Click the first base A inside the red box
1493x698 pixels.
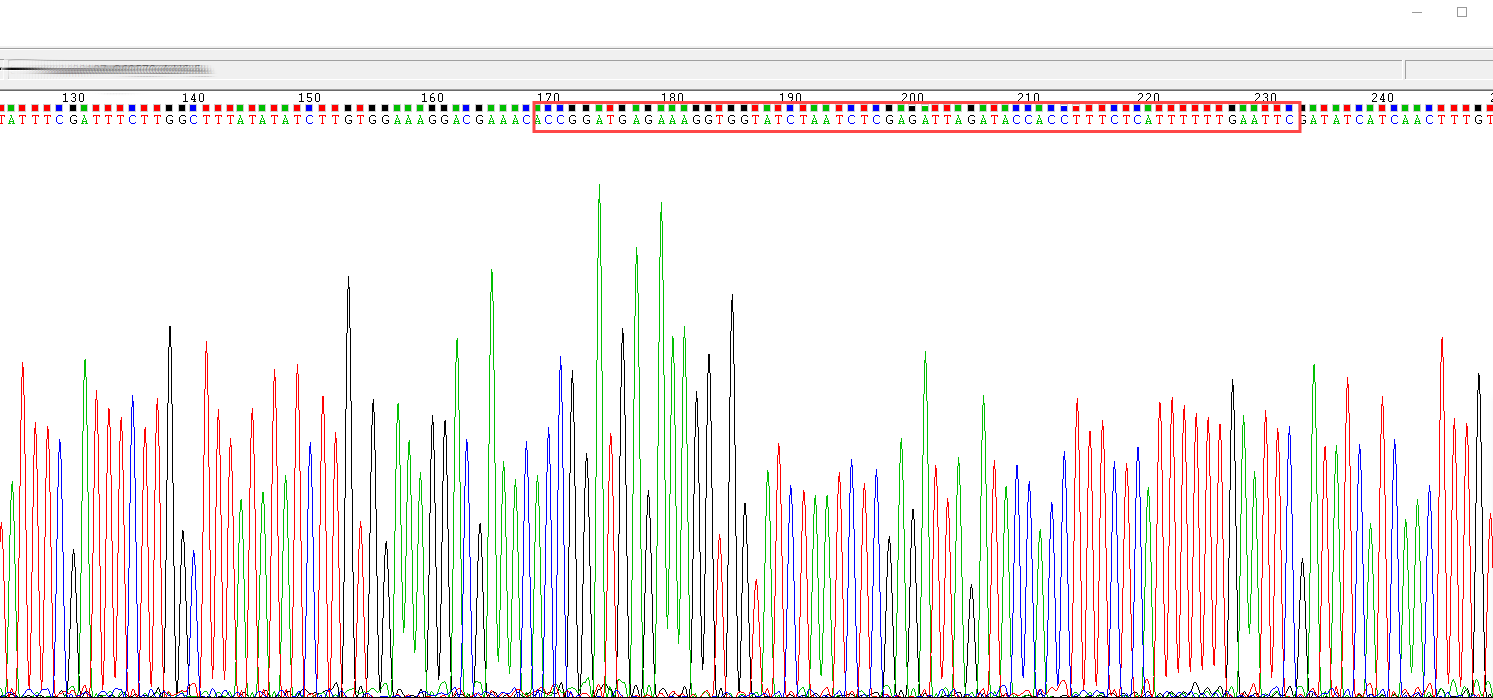(540, 121)
